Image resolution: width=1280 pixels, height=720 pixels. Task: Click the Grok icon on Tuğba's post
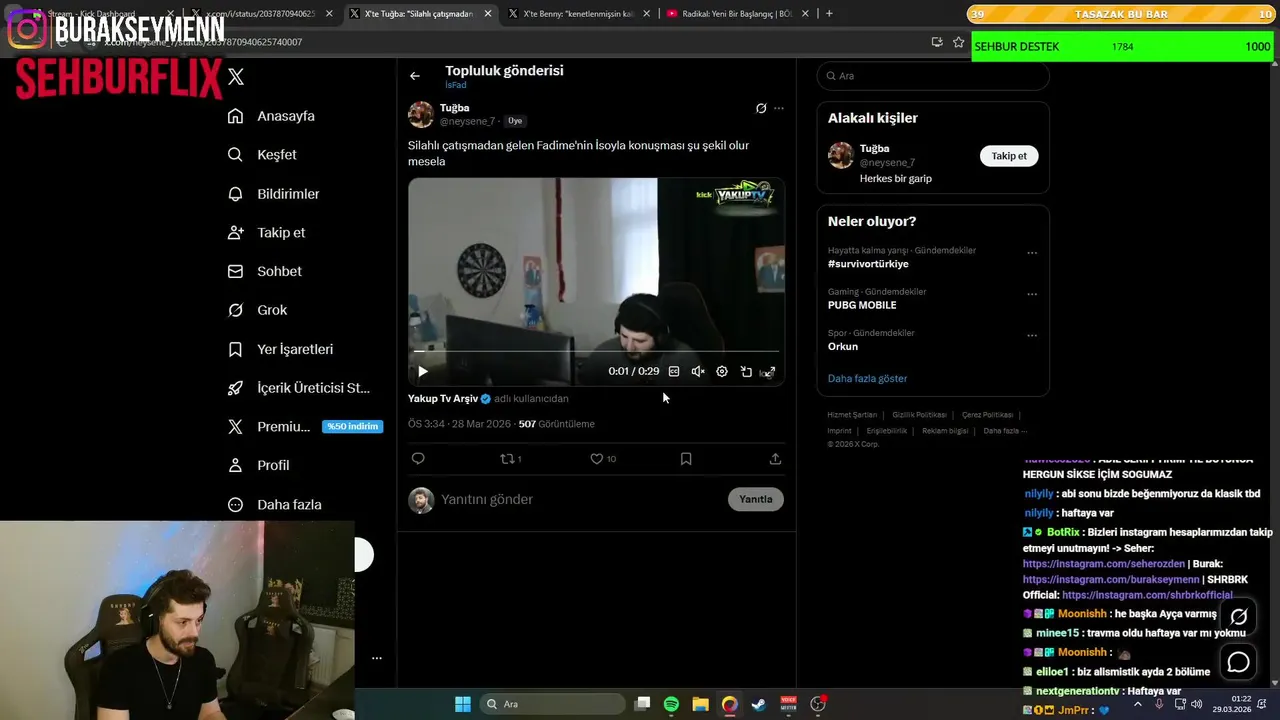click(x=761, y=108)
